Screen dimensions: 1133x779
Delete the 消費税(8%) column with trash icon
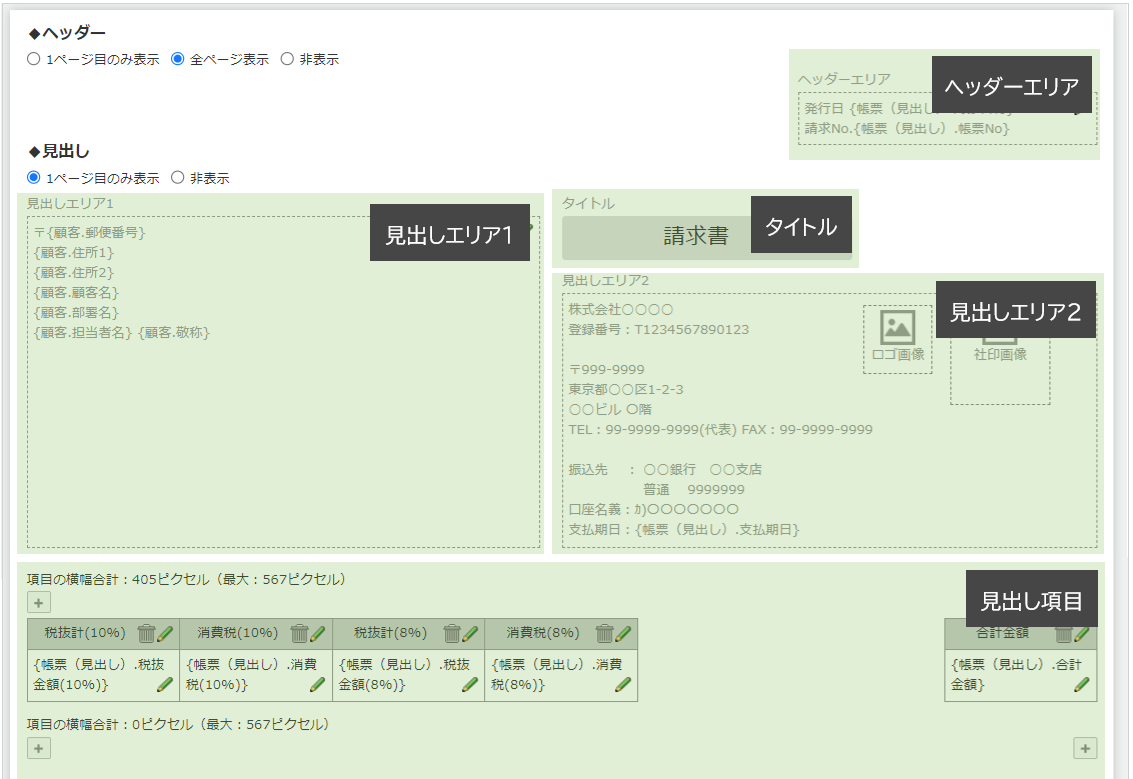pyautogui.click(x=603, y=632)
